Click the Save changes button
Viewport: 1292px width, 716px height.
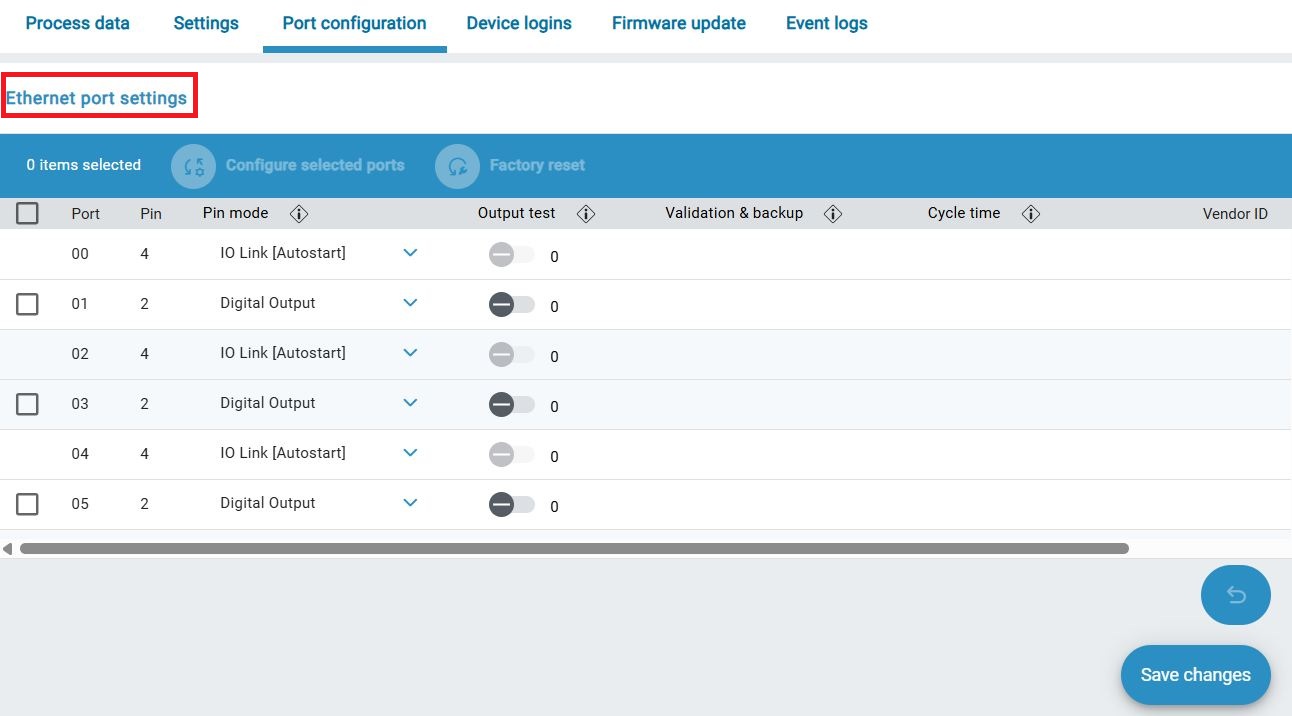(1195, 675)
